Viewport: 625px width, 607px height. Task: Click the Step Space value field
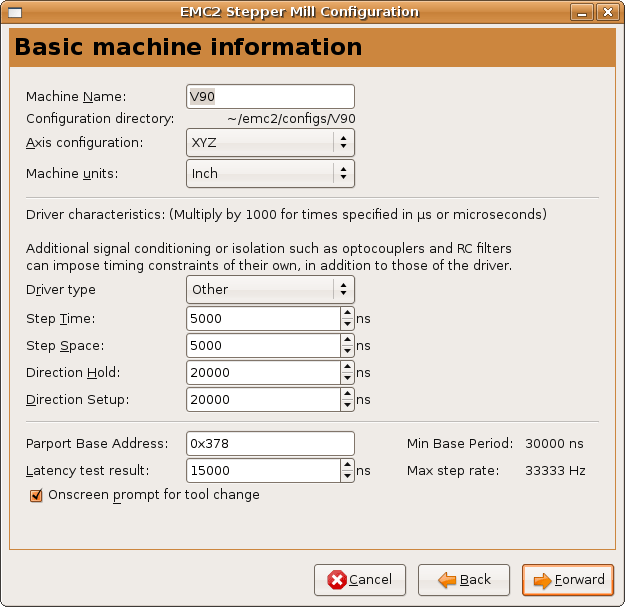tap(262, 345)
